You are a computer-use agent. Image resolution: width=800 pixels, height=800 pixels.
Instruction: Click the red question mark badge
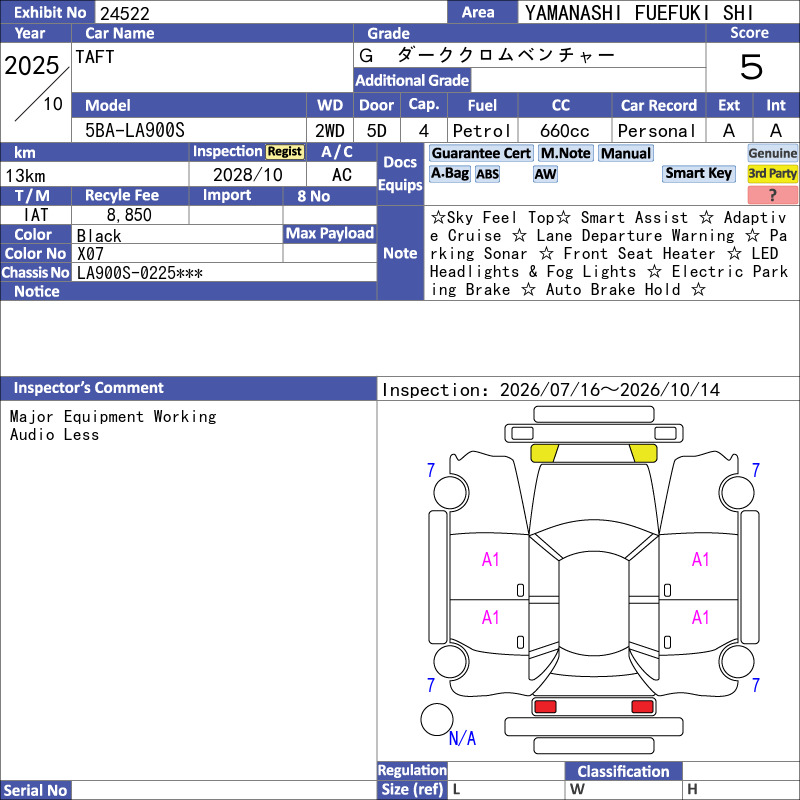point(772,194)
